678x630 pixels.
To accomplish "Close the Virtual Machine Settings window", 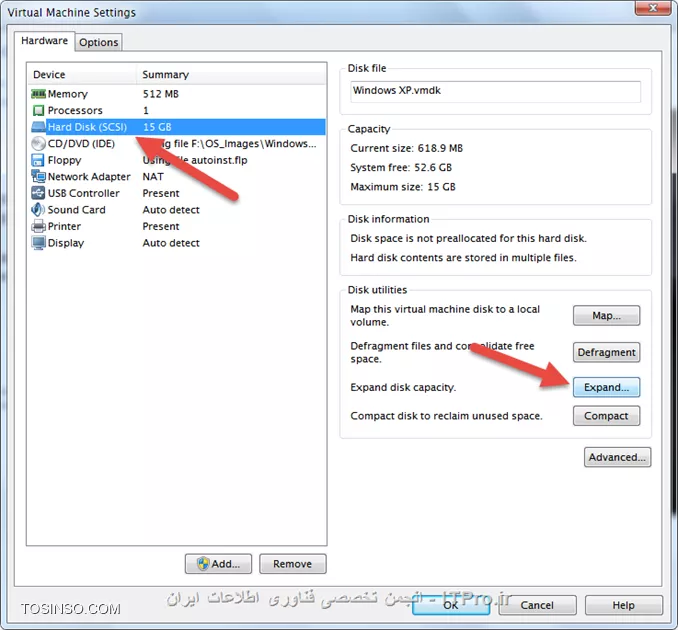I will (654, 8).
